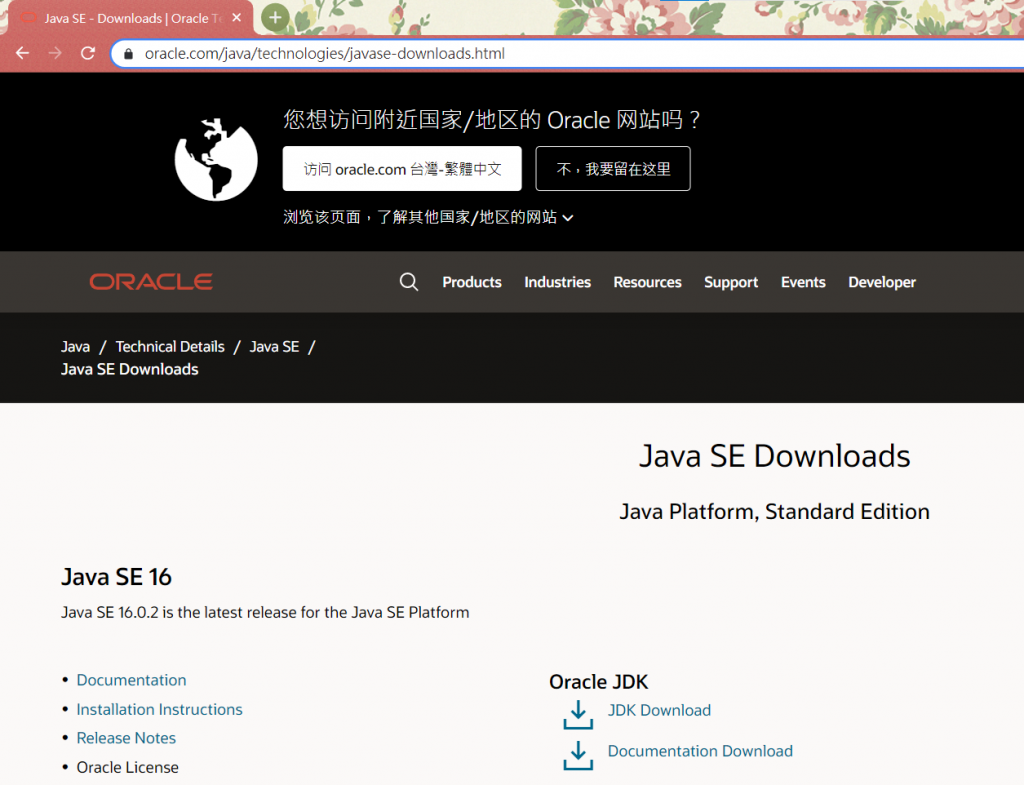The width and height of the screenshot is (1024, 785).
Task: Click Java SE Downloads breadcrumb text
Action: 129,369
